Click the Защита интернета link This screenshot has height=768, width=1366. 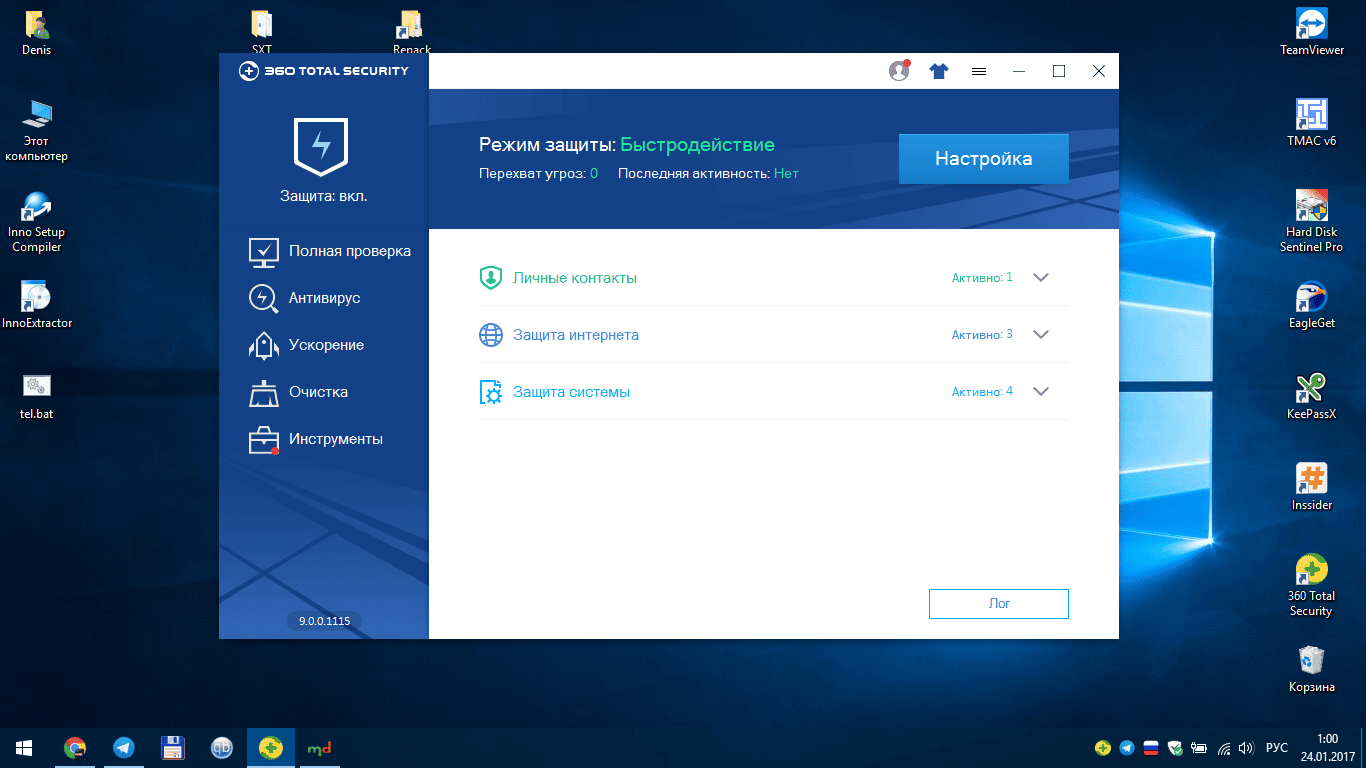coord(576,335)
